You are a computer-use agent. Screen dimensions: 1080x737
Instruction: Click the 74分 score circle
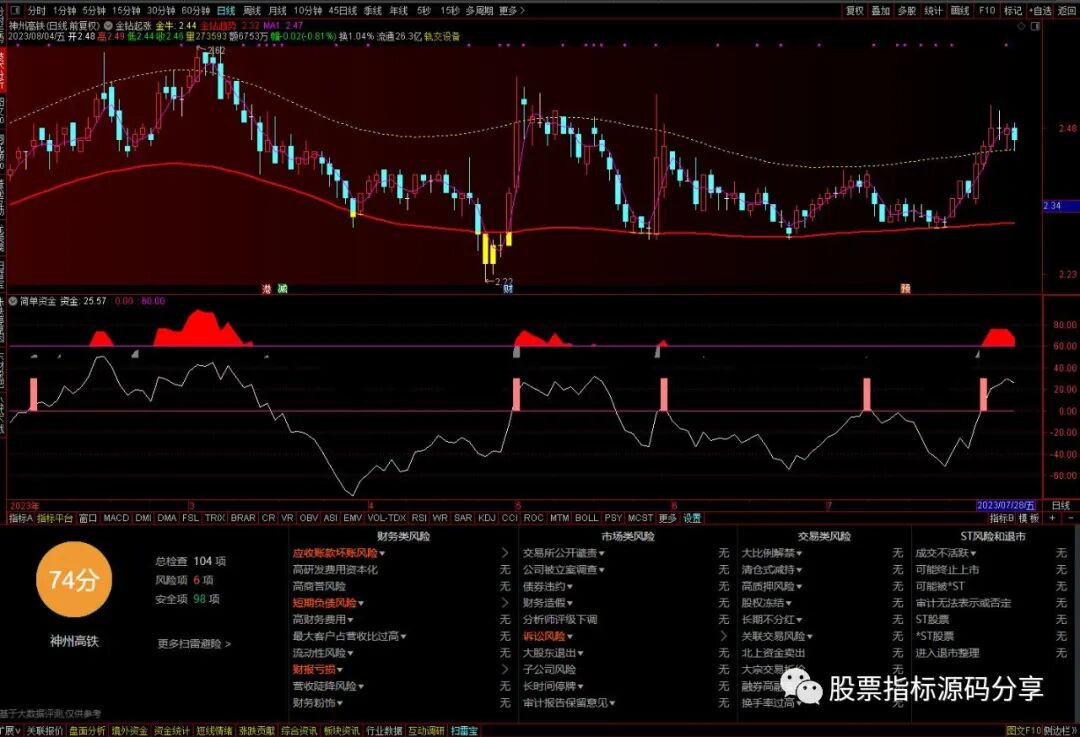coord(73,580)
